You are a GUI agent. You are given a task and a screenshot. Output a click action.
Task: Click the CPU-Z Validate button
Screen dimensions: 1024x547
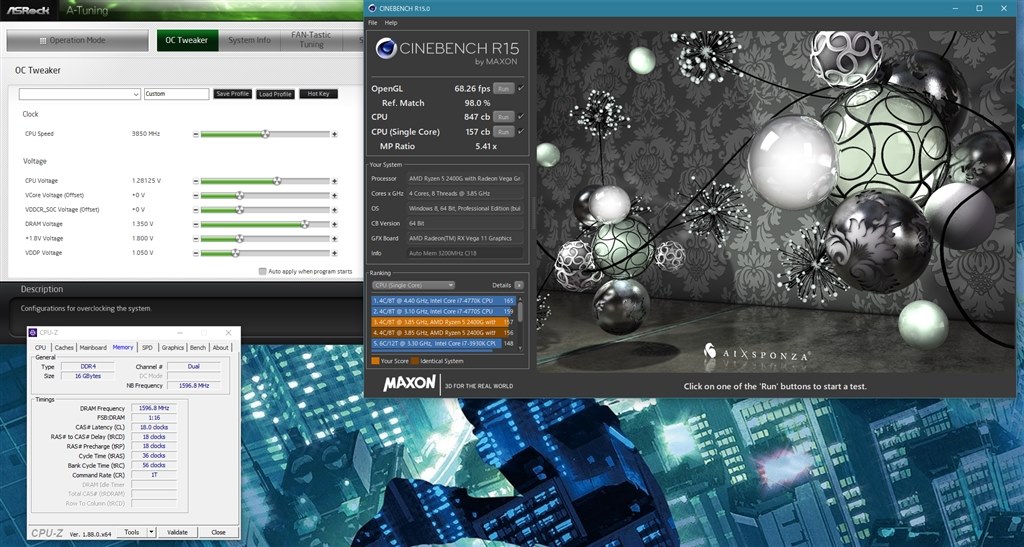(178, 533)
